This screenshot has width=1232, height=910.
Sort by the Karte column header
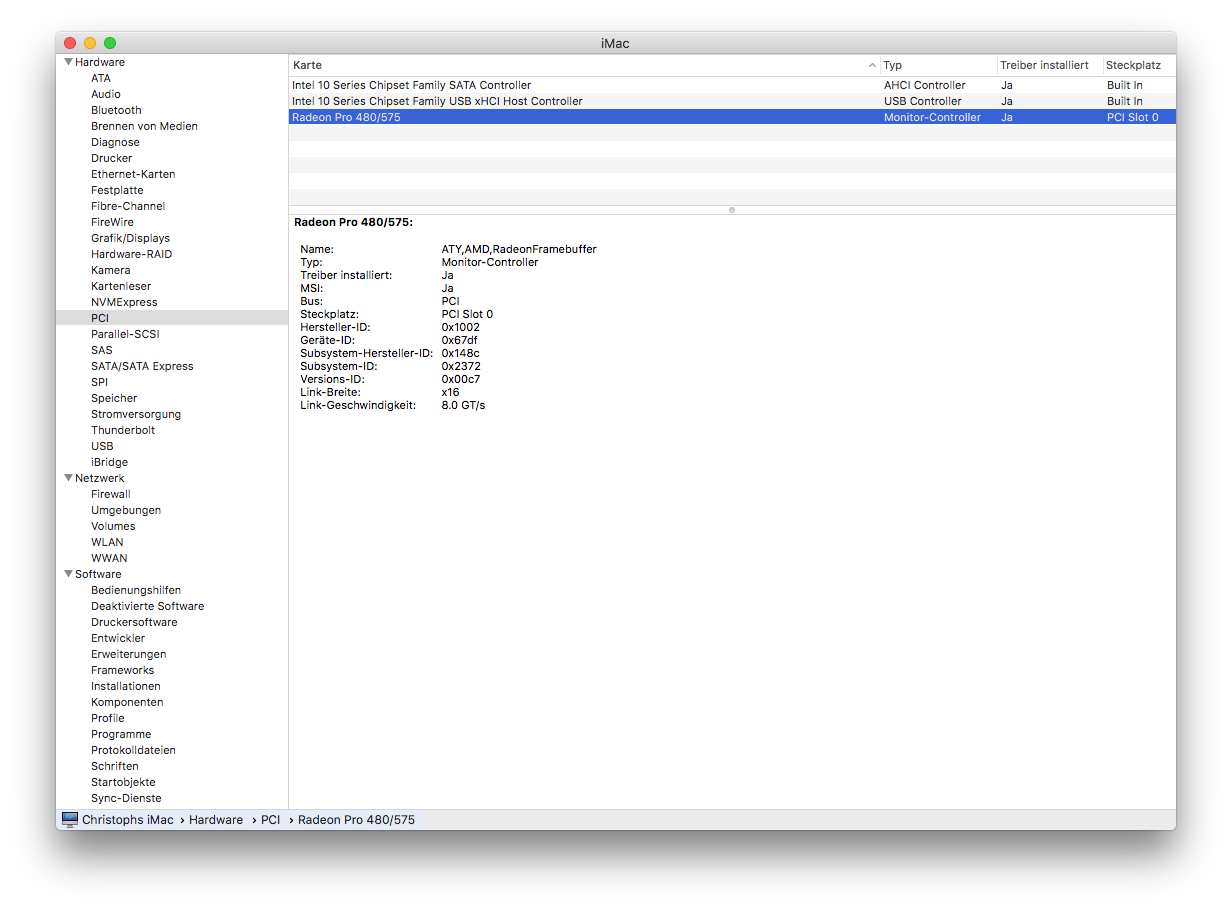point(584,65)
